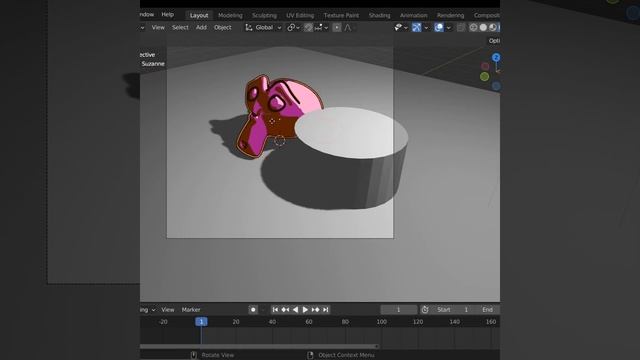Click the current frame number field
Viewport: 640px width, 360px height.
[x=399, y=310]
